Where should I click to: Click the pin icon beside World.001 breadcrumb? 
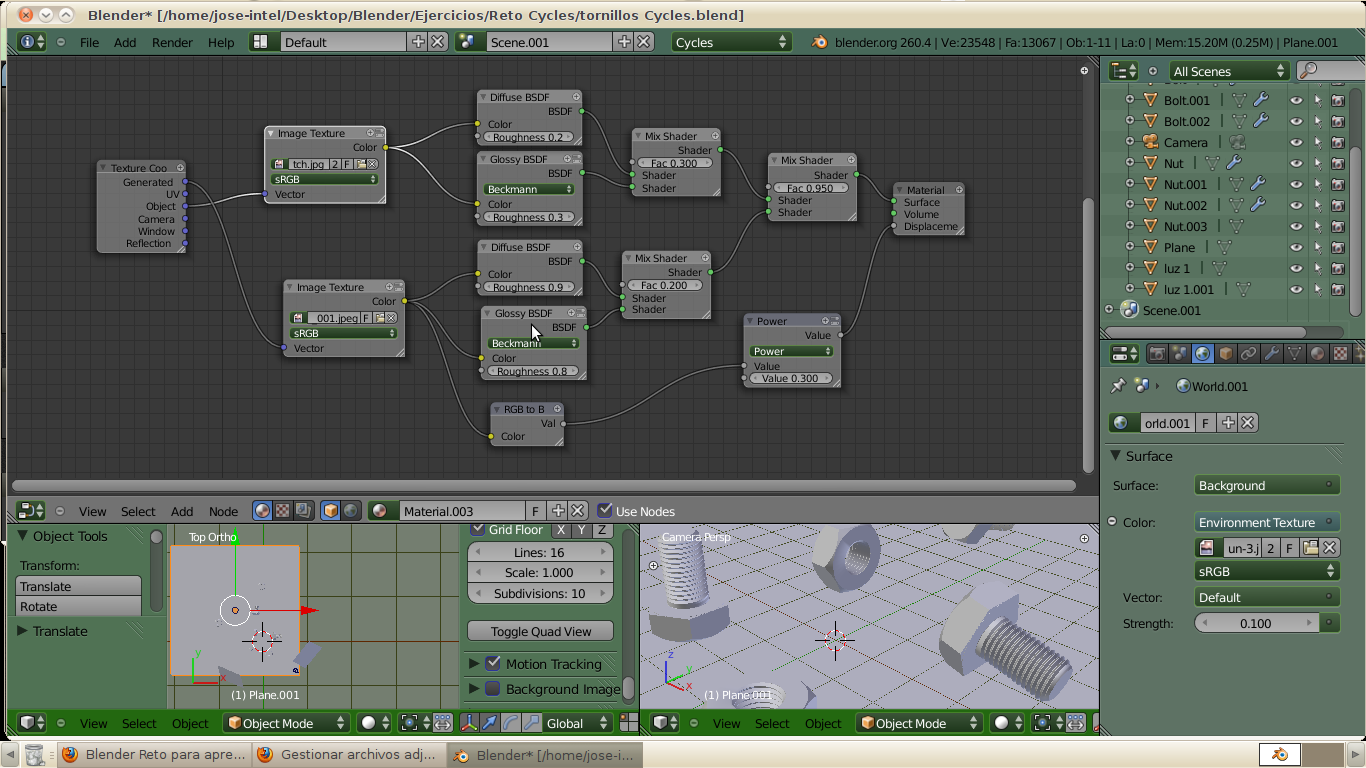pyautogui.click(x=1118, y=386)
